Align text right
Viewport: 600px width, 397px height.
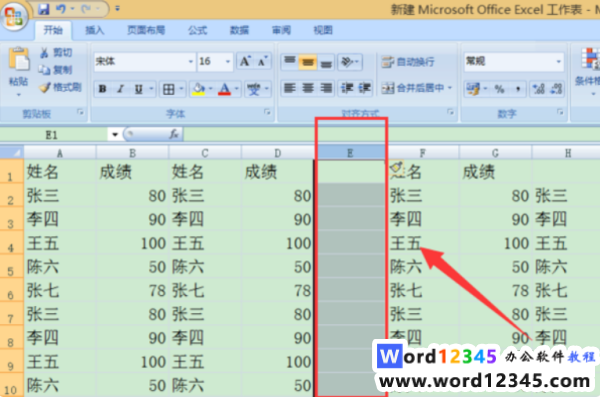click(326, 88)
